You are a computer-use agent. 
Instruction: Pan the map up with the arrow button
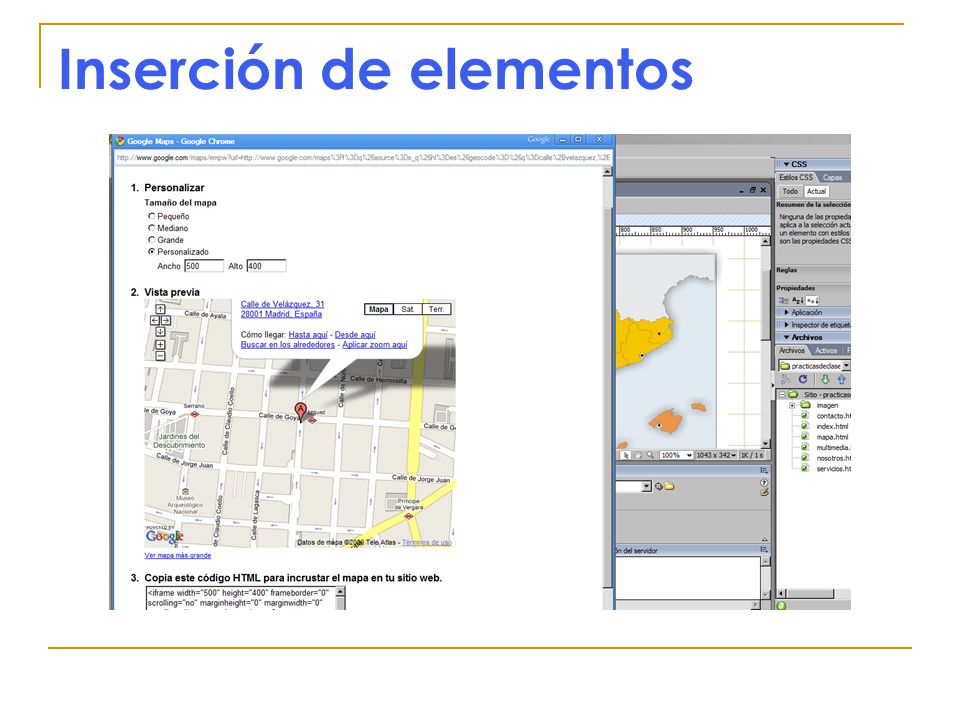[160, 309]
